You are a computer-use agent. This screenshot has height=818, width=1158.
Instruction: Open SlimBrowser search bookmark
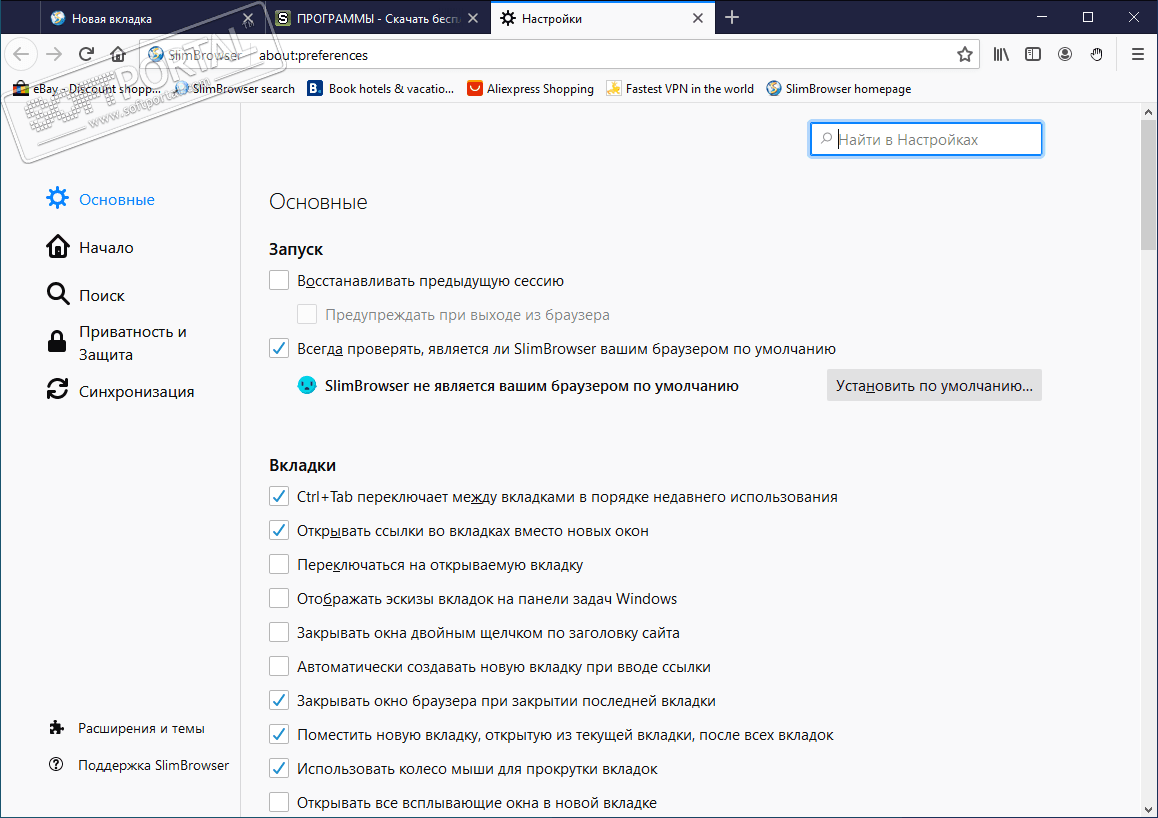pyautogui.click(x=234, y=89)
